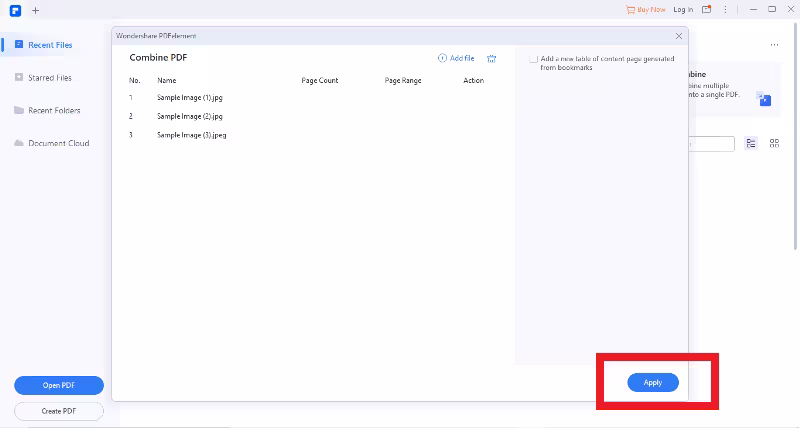This screenshot has height=428, width=800.
Task: Click the Action column header
Action: (x=473, y=81)
